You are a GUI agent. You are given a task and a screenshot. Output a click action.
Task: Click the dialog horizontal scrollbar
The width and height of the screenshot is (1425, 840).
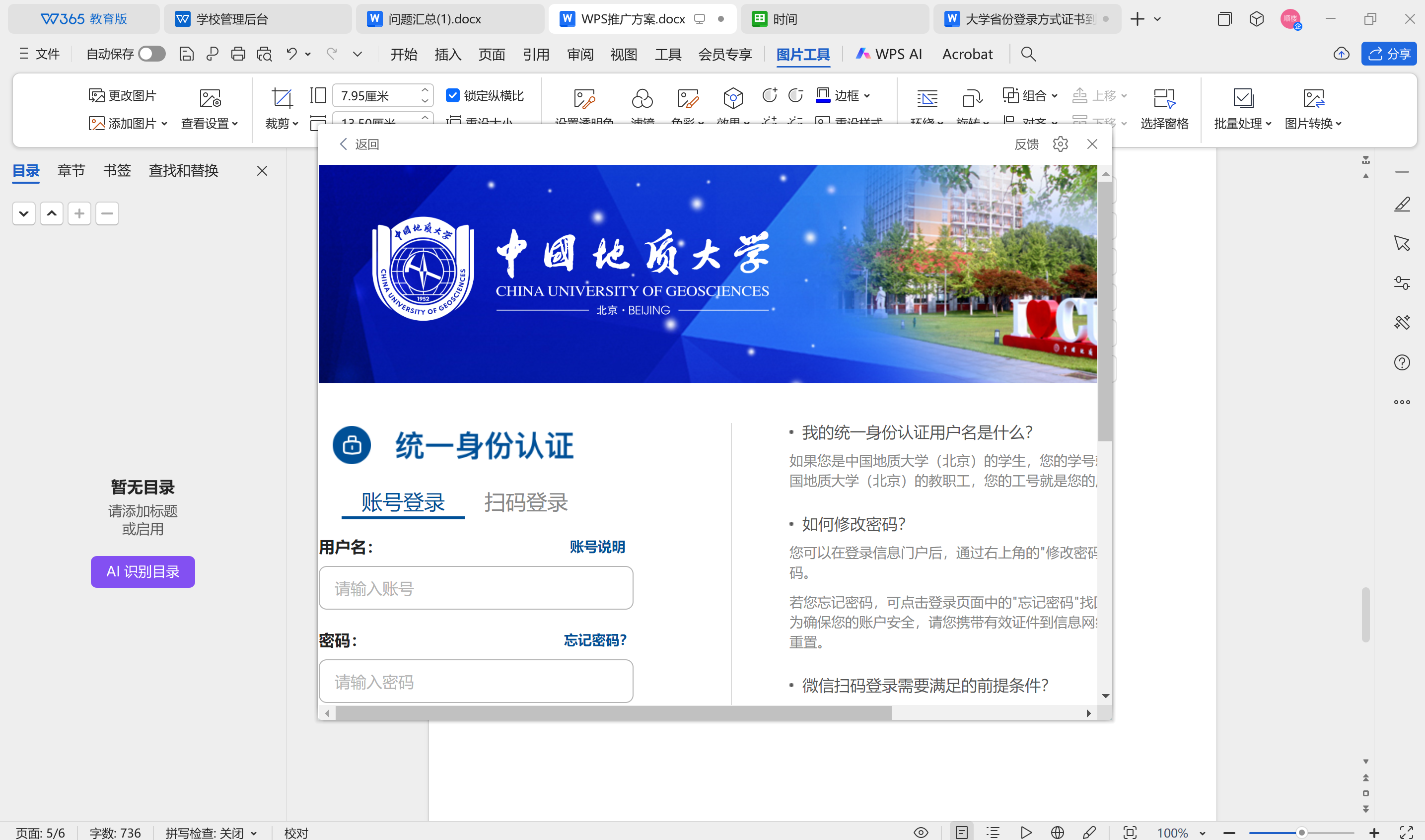[614, 712]
